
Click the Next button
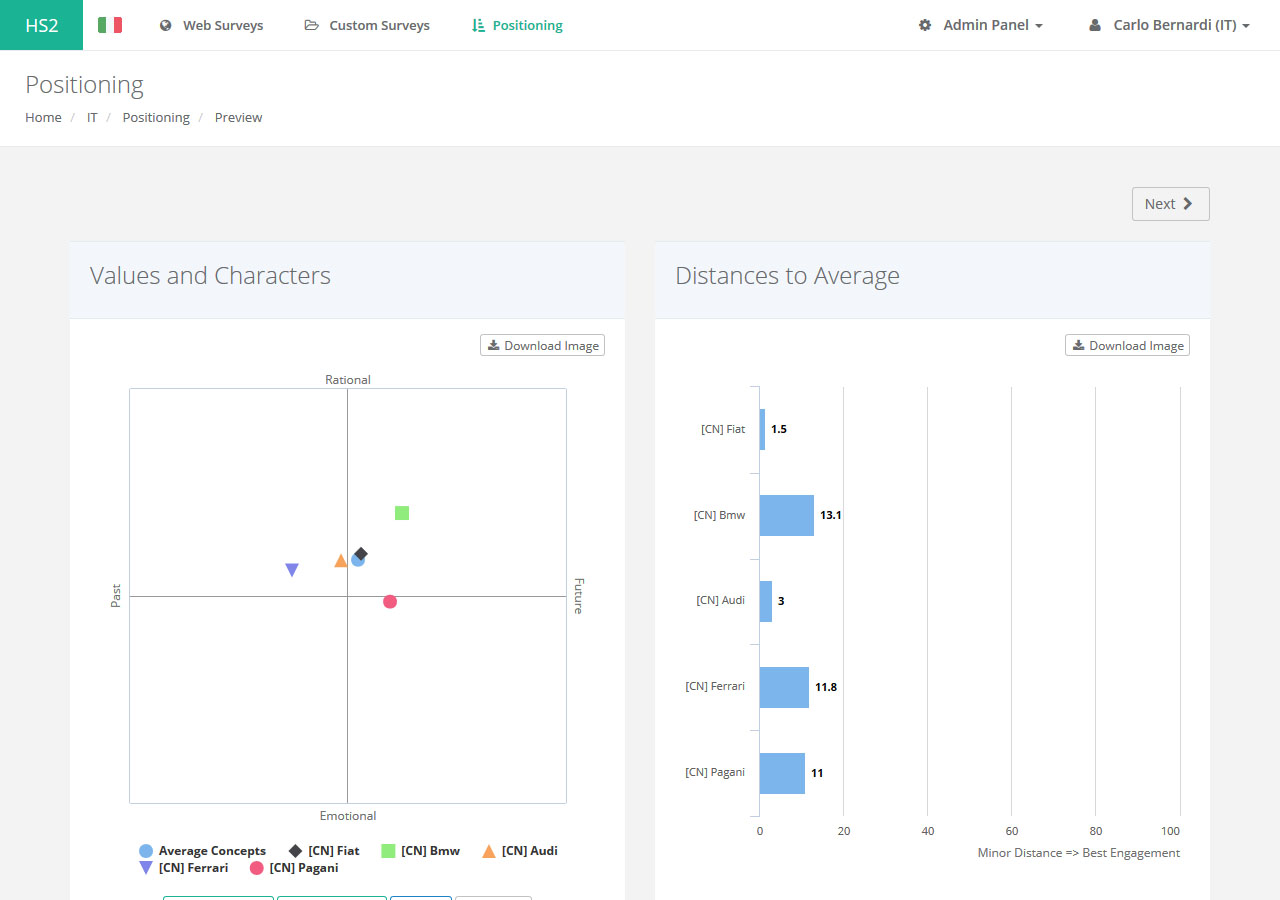1170,204
